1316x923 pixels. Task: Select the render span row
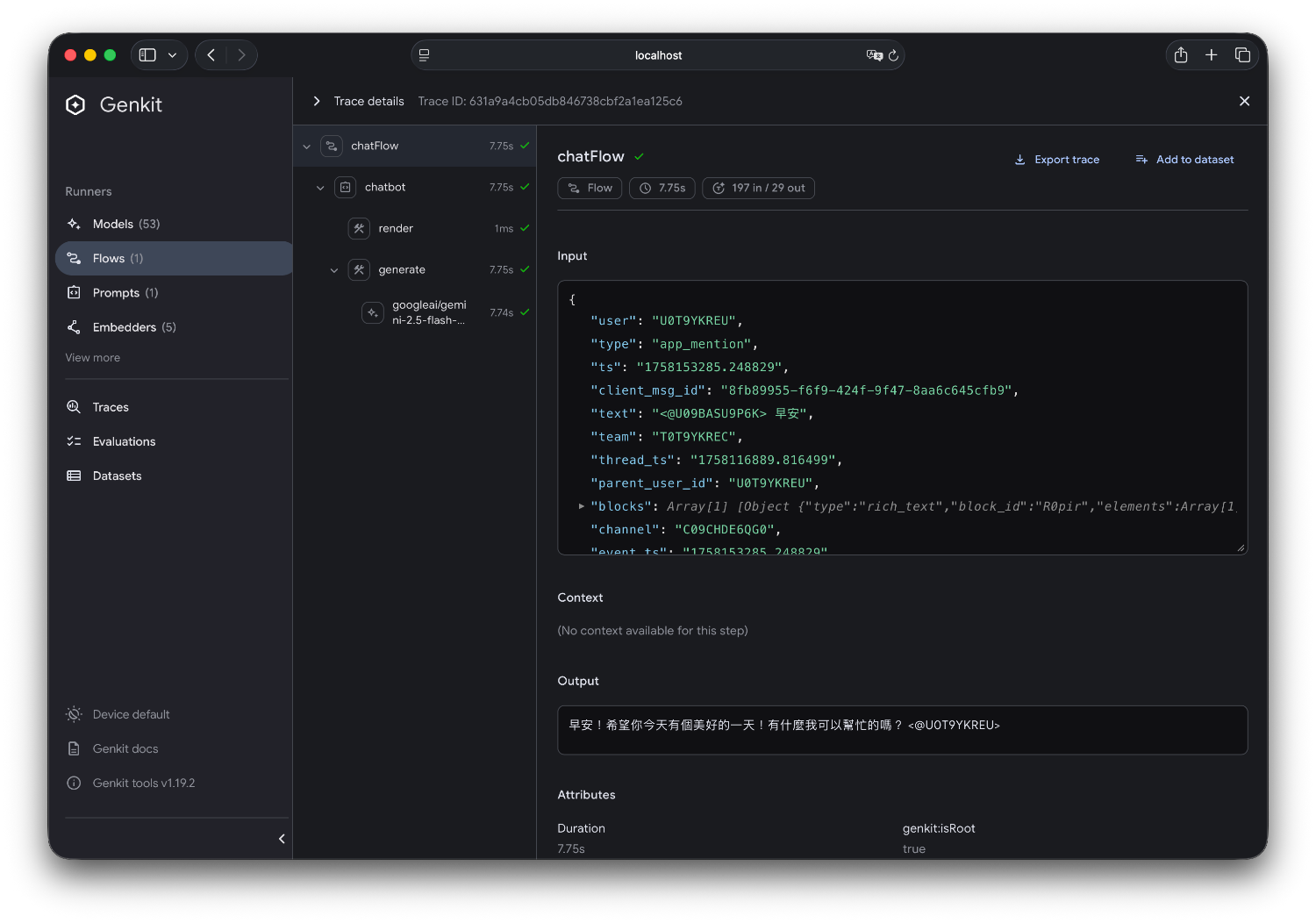(x=415, y=228)
